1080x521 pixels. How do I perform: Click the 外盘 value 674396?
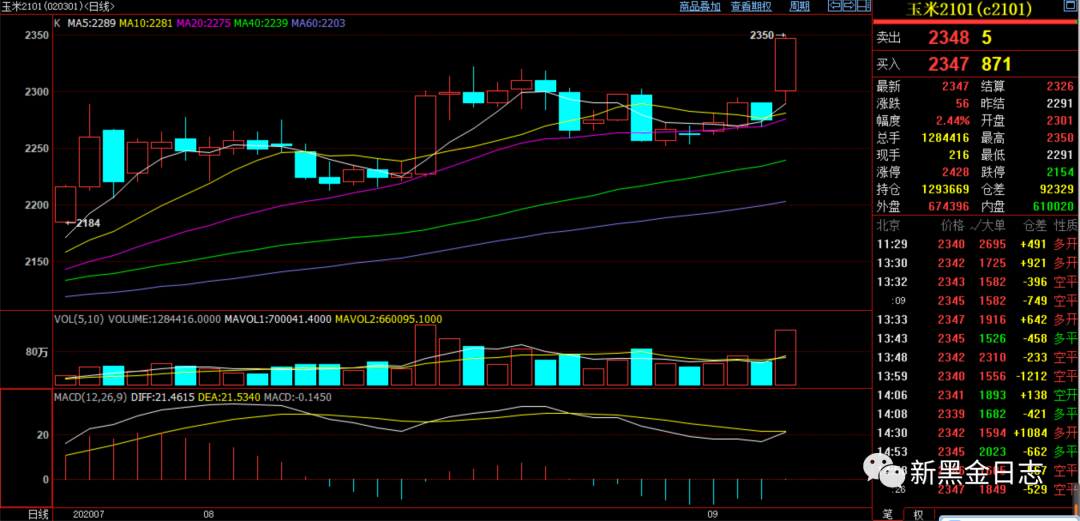[948, 206]
